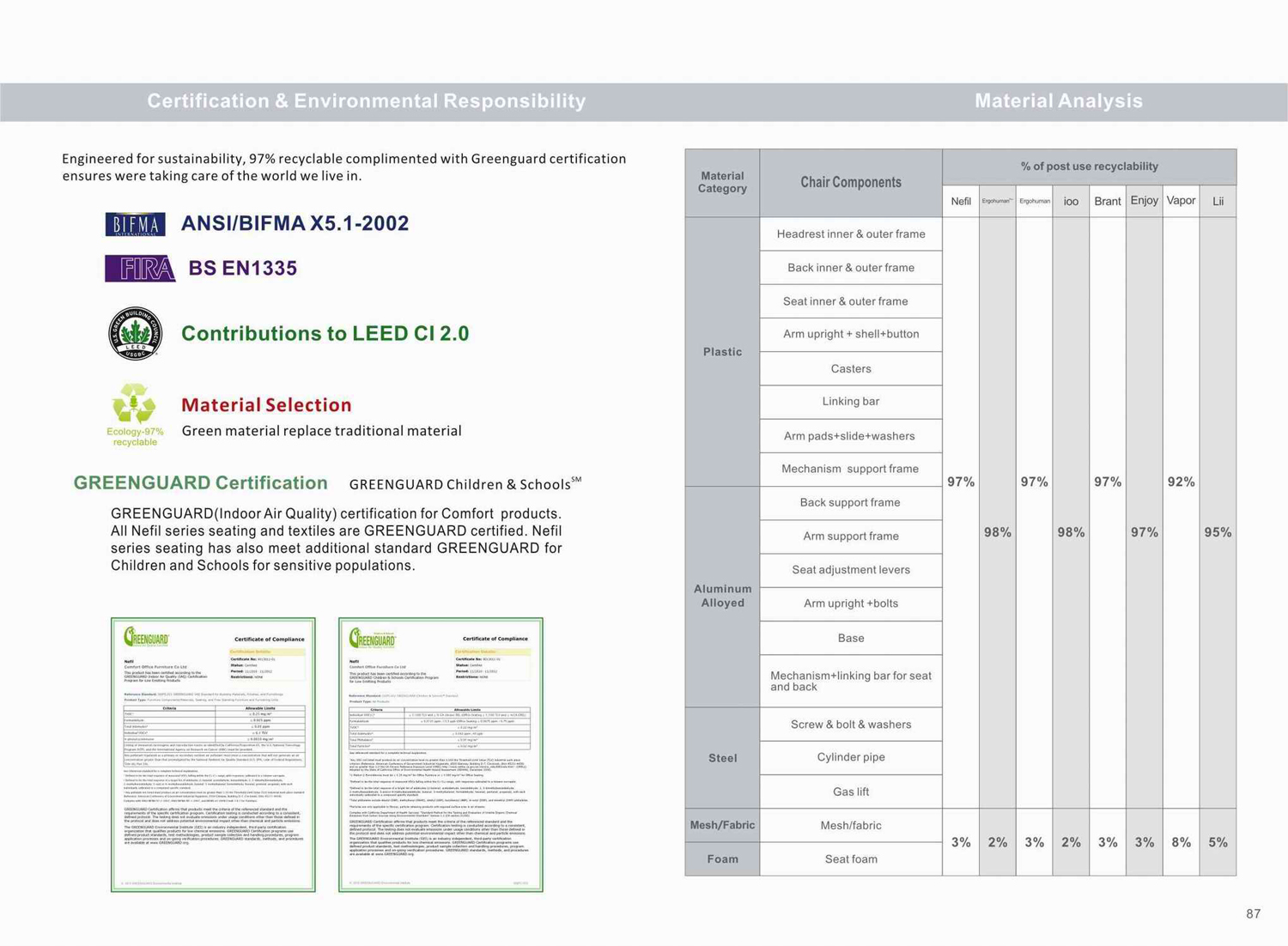Click the 'Arm upright + shell+button' row

[851, 334]
